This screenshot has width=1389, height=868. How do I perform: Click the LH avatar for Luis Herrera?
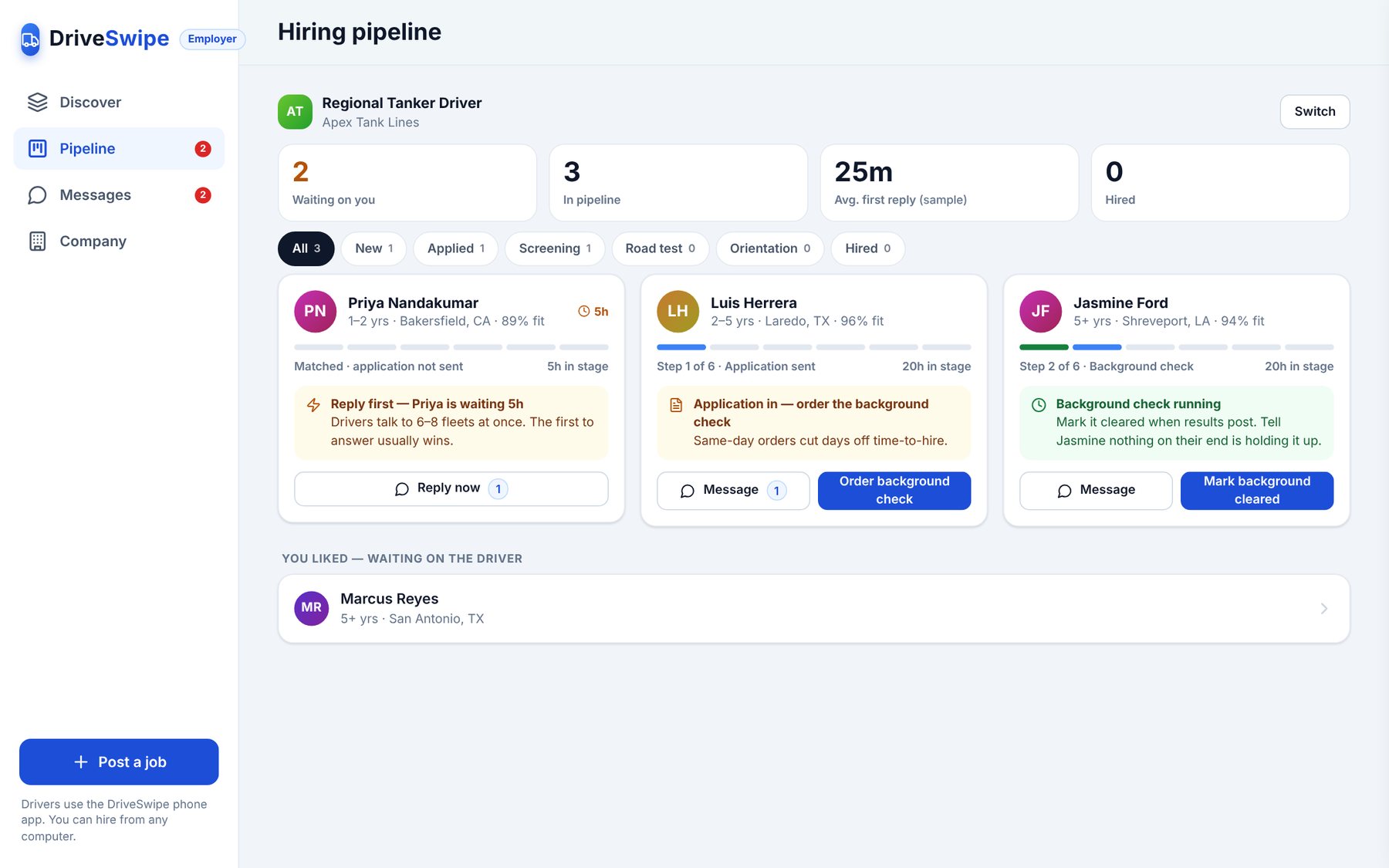pos(678,311)
